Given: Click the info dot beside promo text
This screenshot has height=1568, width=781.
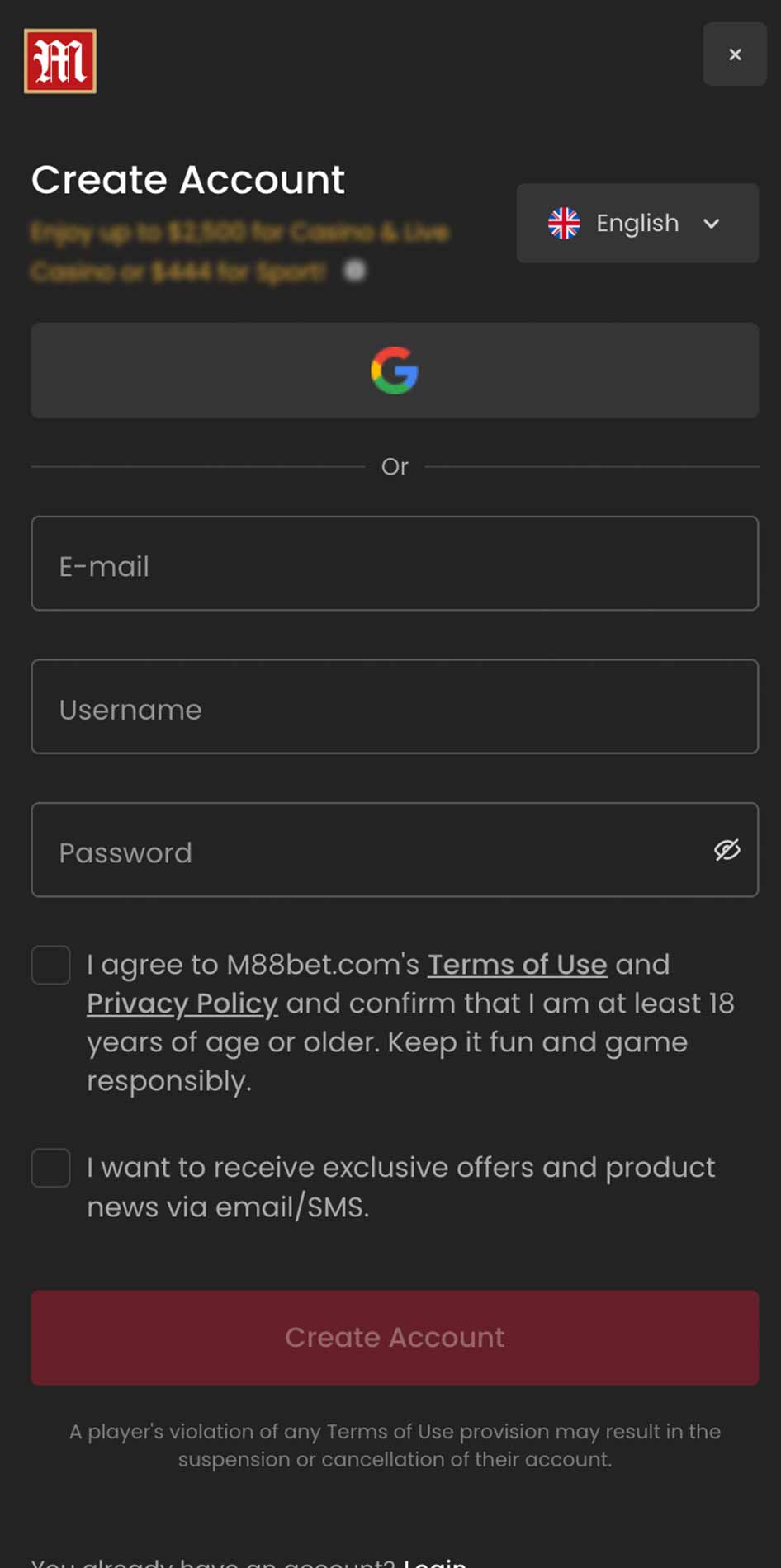Looking at the screenshot, I should 354,271.
